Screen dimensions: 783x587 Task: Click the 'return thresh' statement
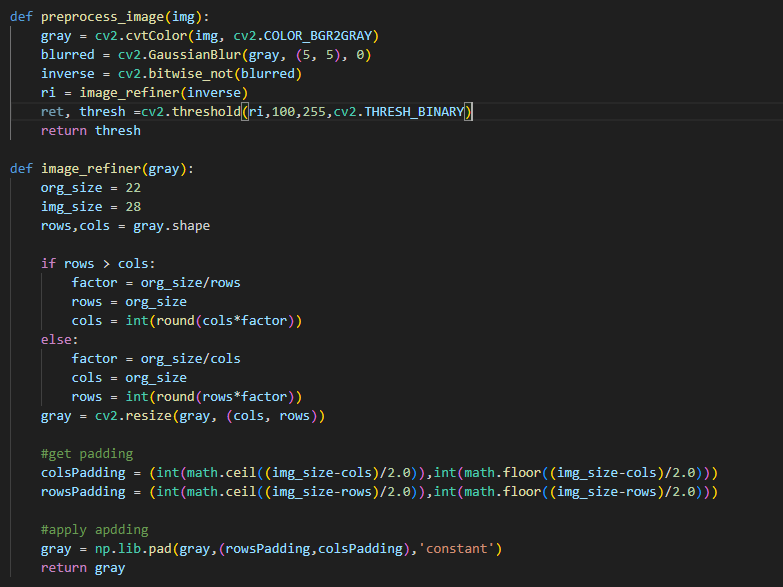[90, 131]
